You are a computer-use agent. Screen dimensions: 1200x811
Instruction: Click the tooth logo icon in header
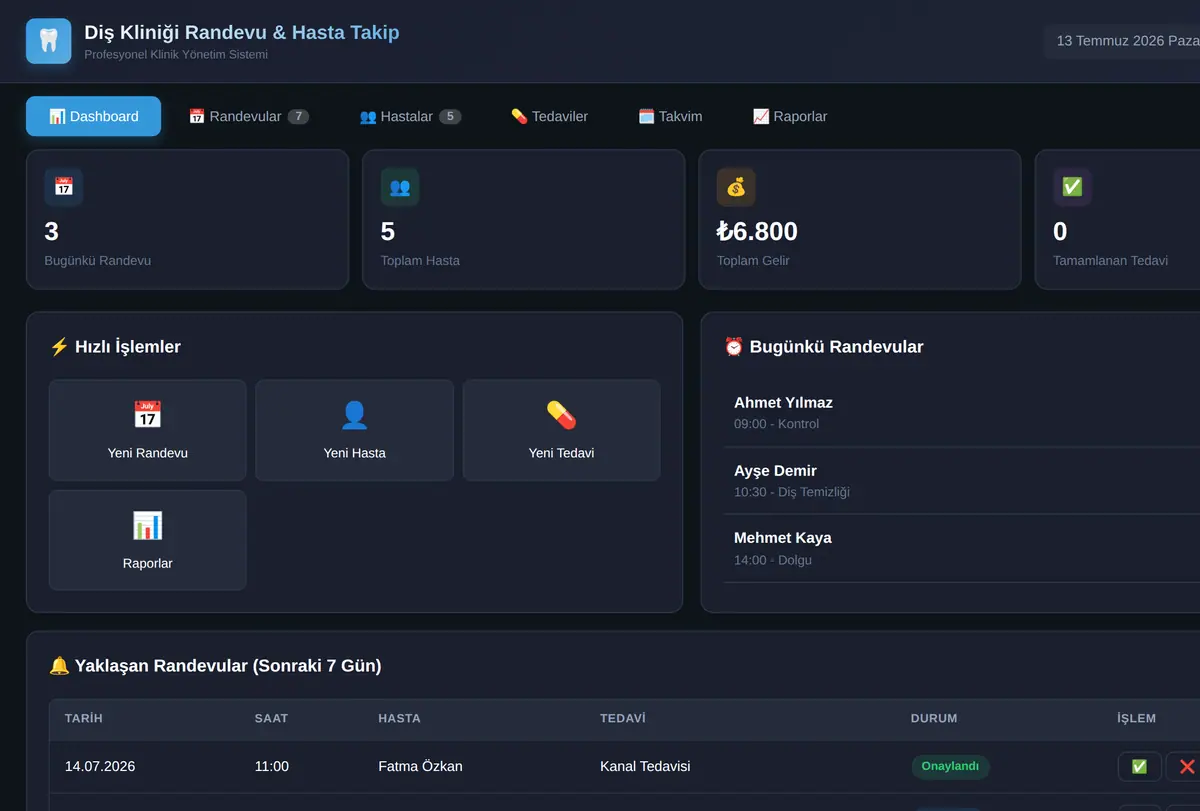click(48, 41)
